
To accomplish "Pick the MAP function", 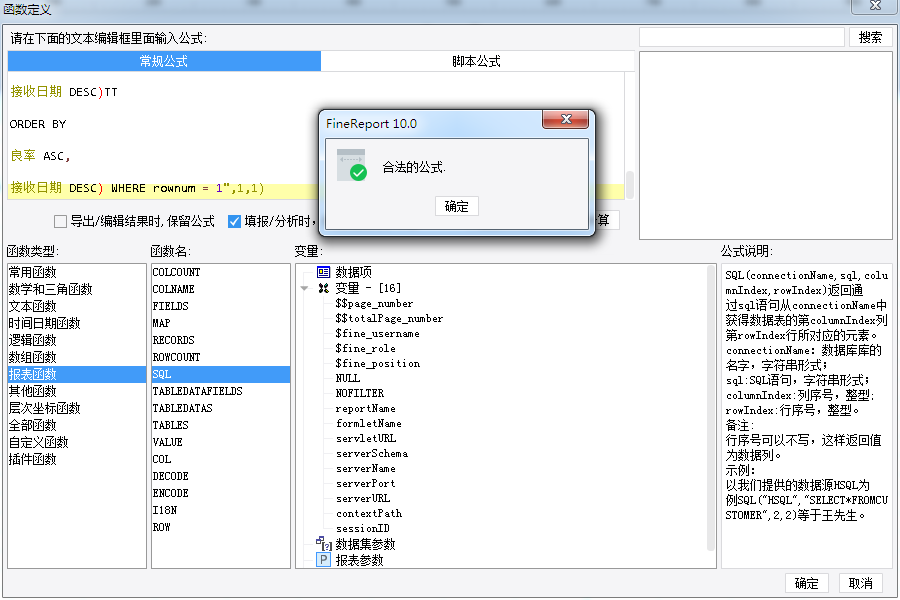I will pos(220,323).
